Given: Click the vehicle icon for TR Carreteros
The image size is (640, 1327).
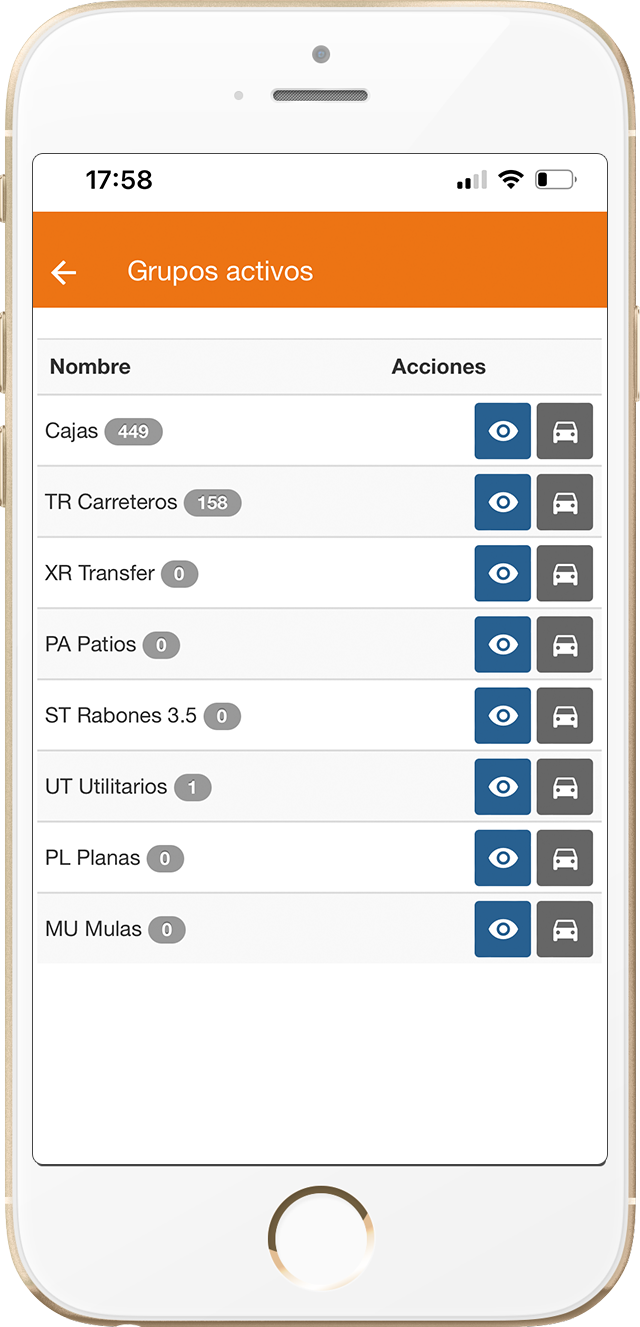Looking at the screenshot, I should [565, 502].
